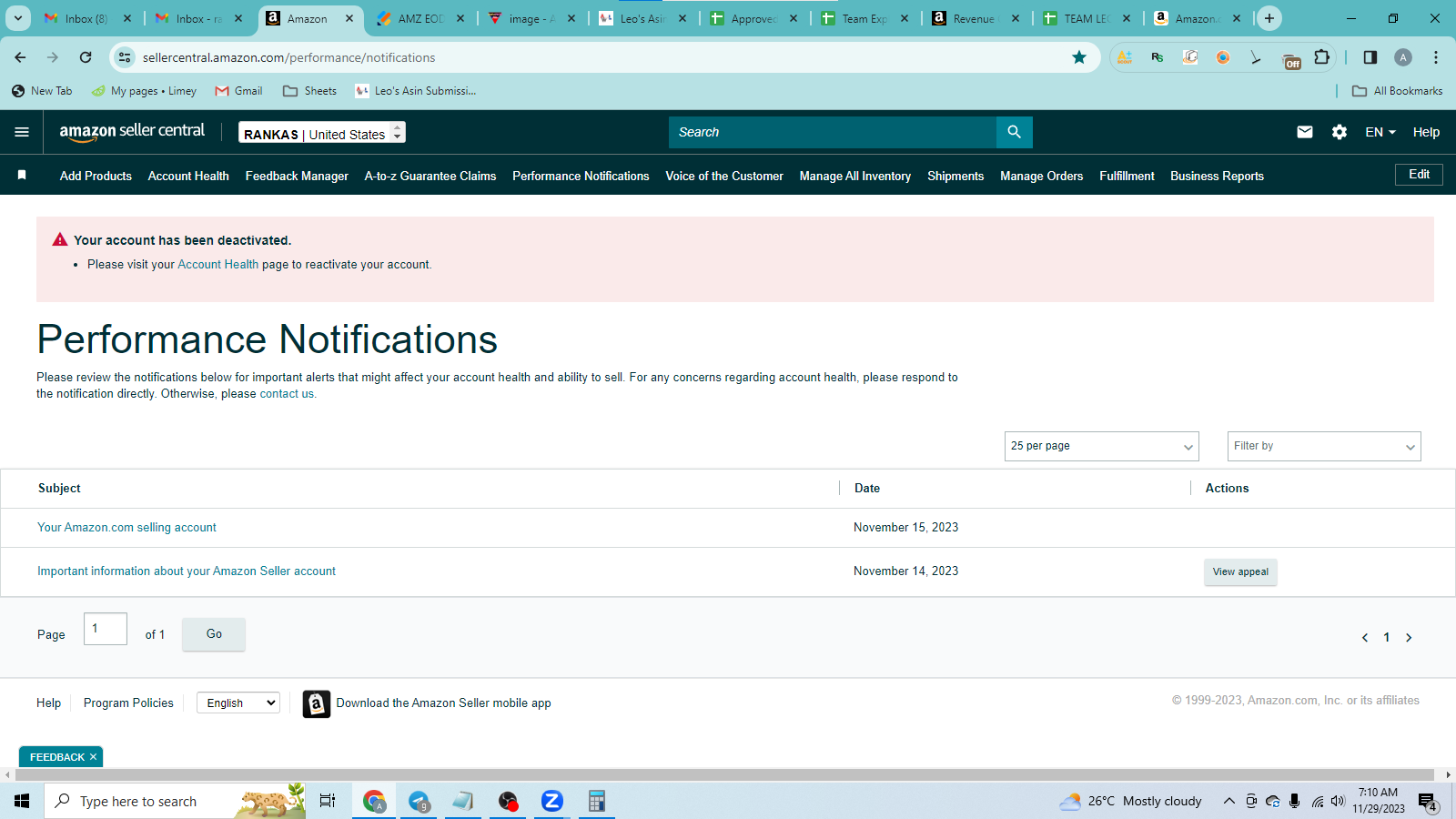Open the Filter by dropdown
Image resolution: width=1456 pixels, height=819 pixels.
pyautogui.click(x=1324, y=446)
